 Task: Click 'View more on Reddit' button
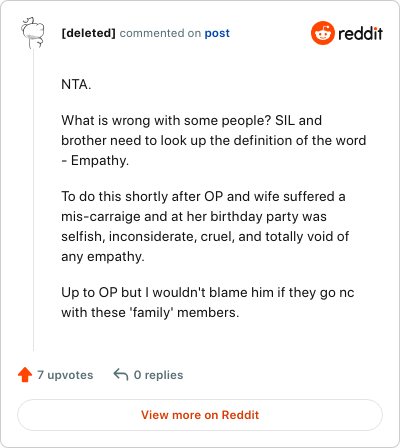point(200,415)
